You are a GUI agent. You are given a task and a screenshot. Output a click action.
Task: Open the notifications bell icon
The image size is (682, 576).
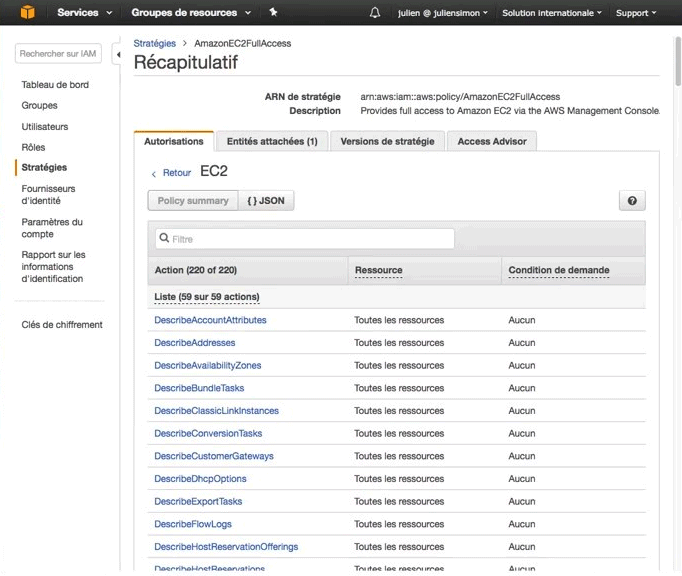click(x=374, y=13)
